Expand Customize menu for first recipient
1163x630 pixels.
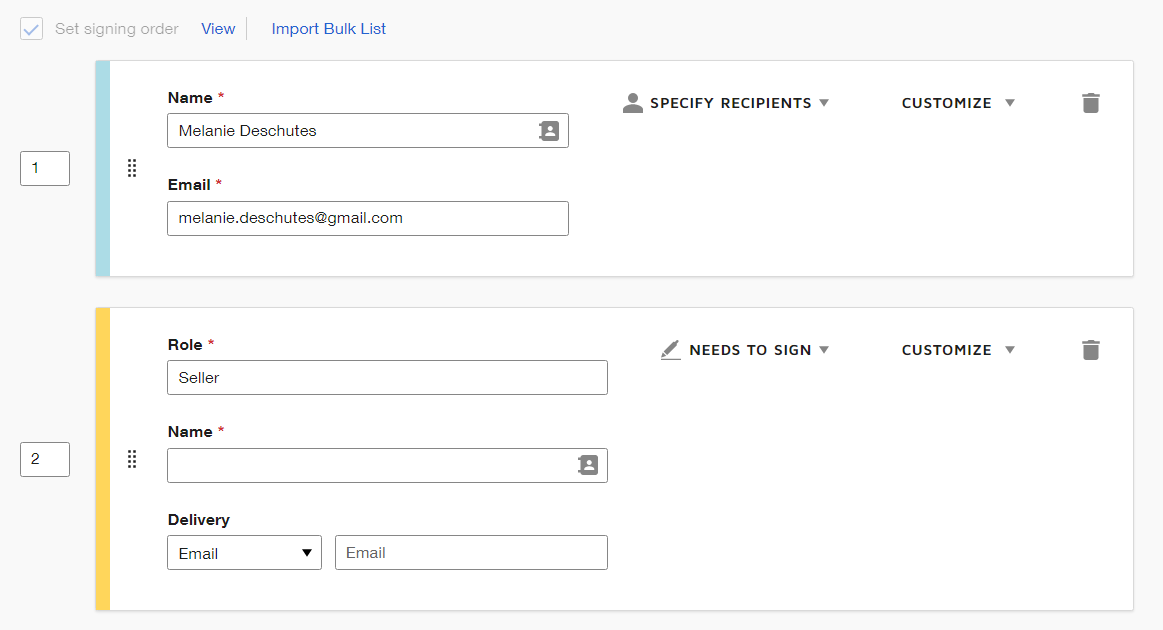[958, 103]
